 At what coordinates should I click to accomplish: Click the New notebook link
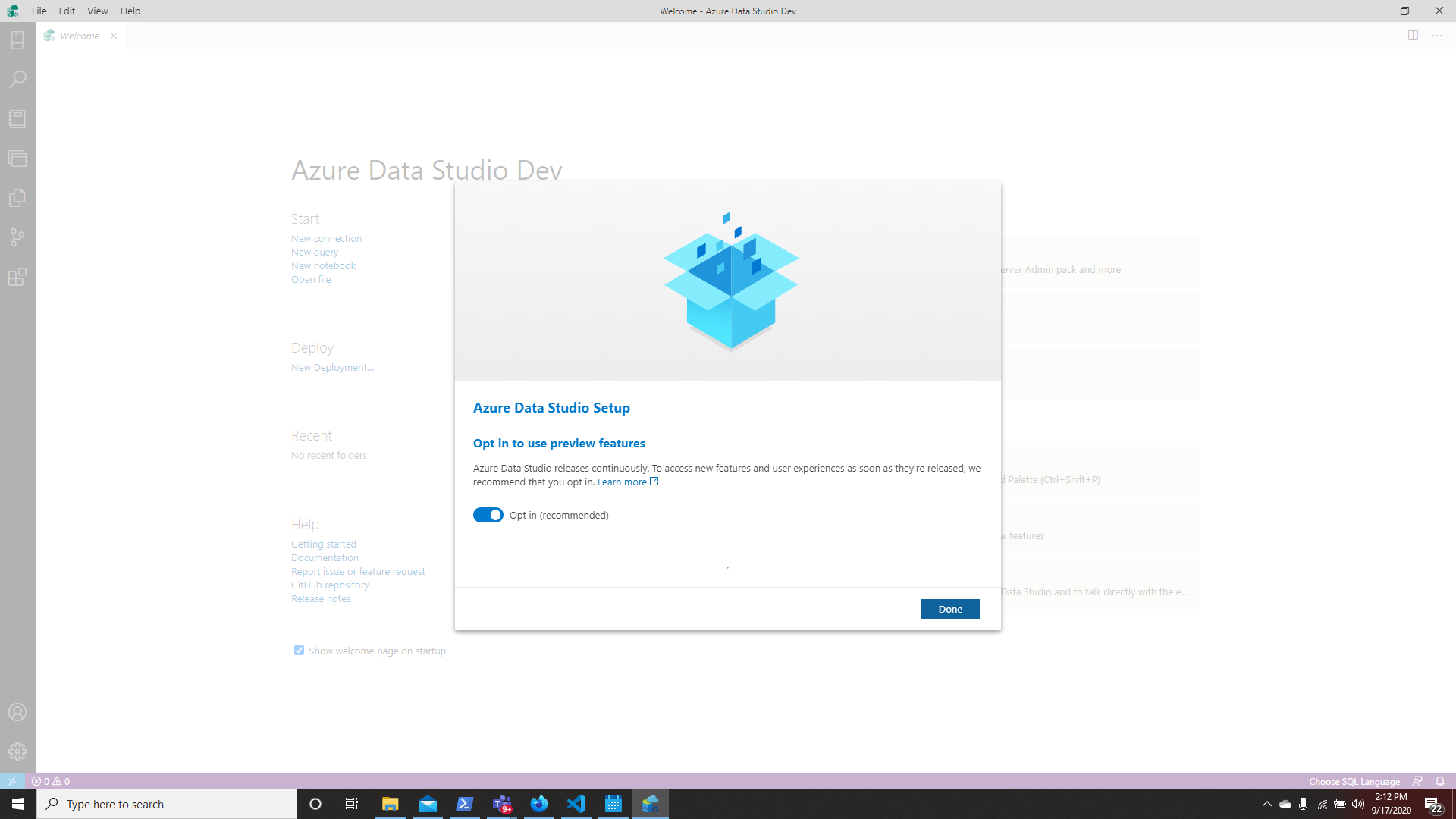click(323, 265)
